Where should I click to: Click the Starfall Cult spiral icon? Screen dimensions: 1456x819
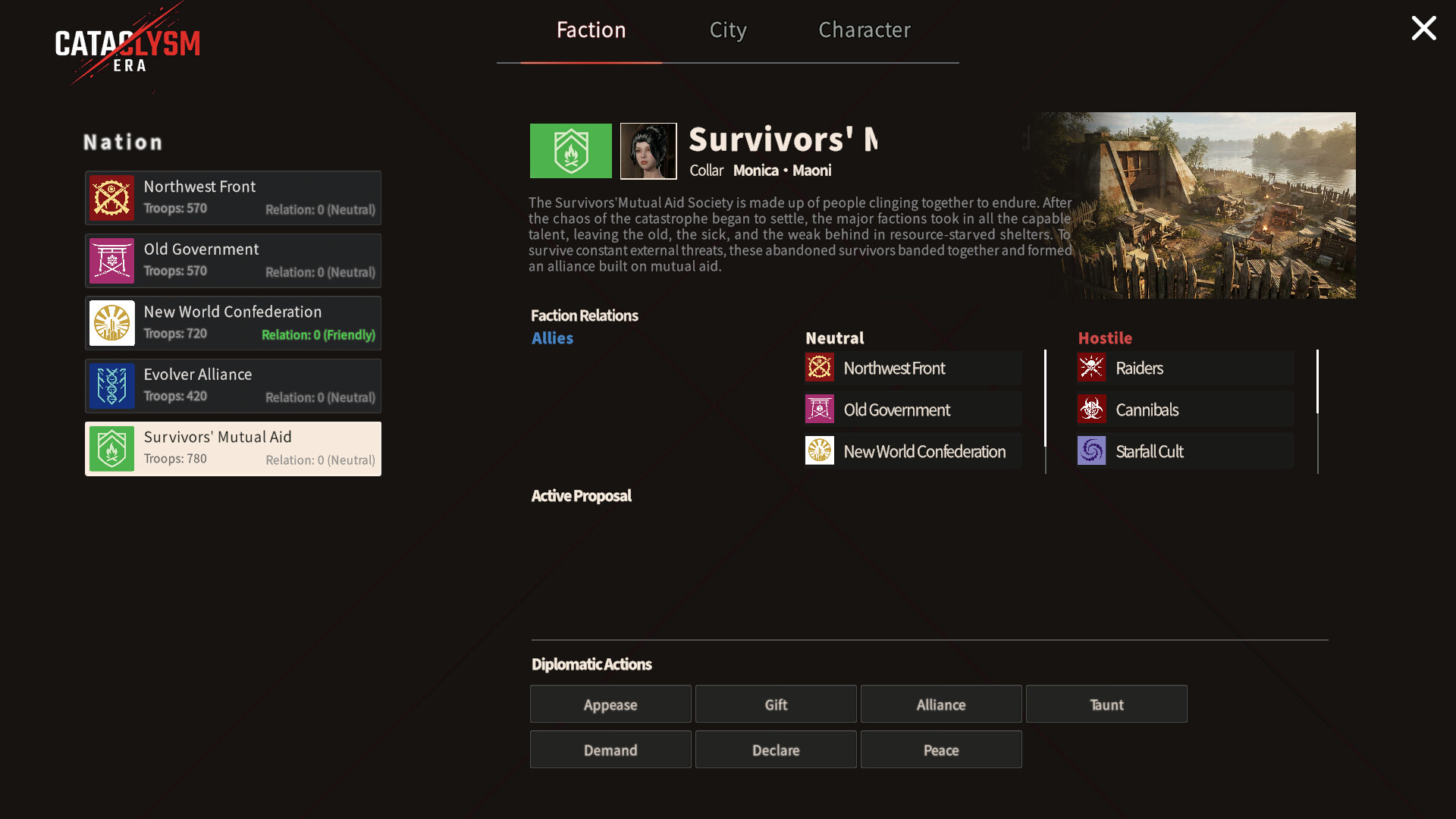(1091, 451)
